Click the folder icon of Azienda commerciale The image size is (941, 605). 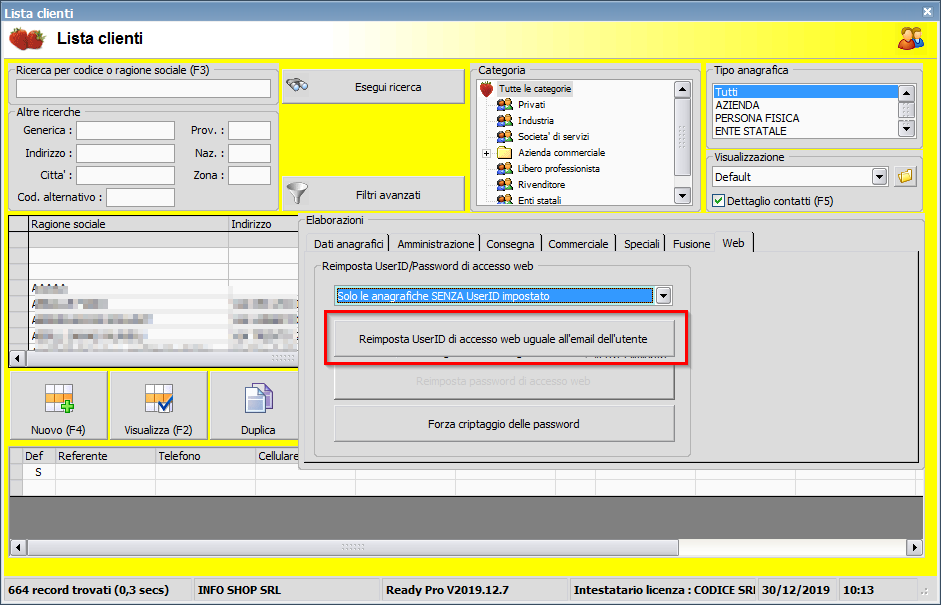point(505,152)
